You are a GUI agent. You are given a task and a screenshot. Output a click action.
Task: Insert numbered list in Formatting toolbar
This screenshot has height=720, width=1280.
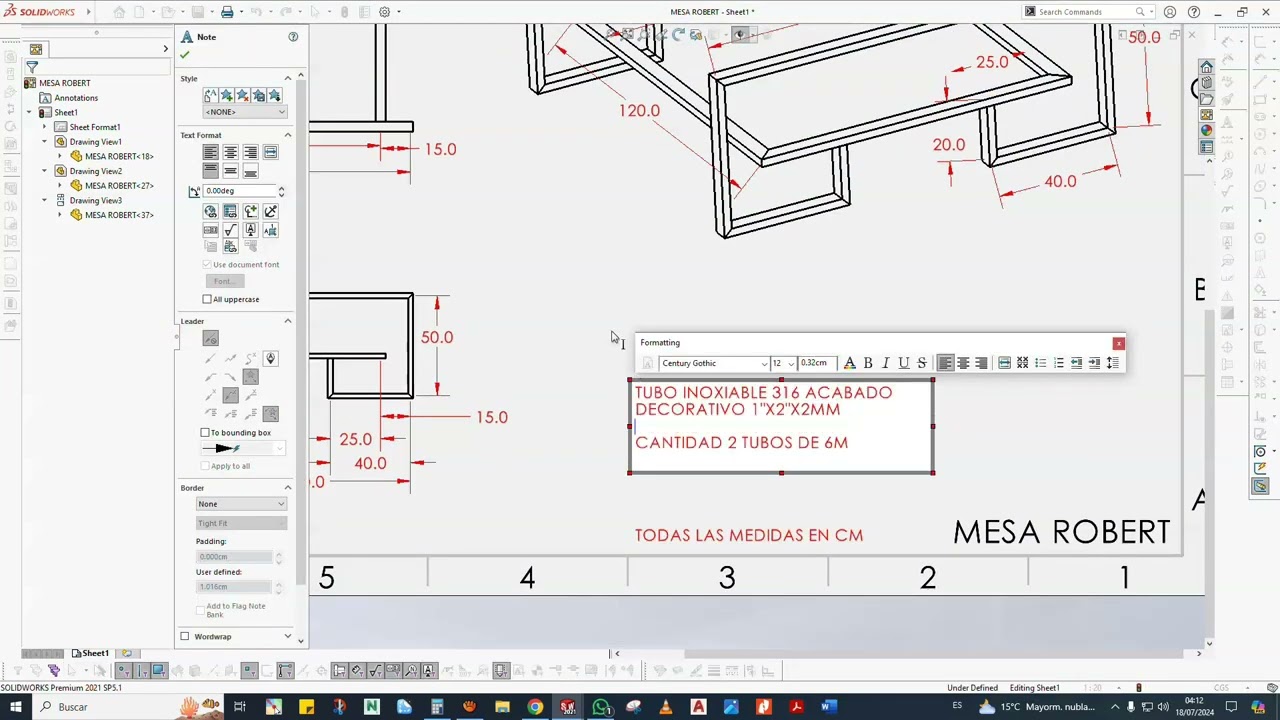[x=1059, y=363]
